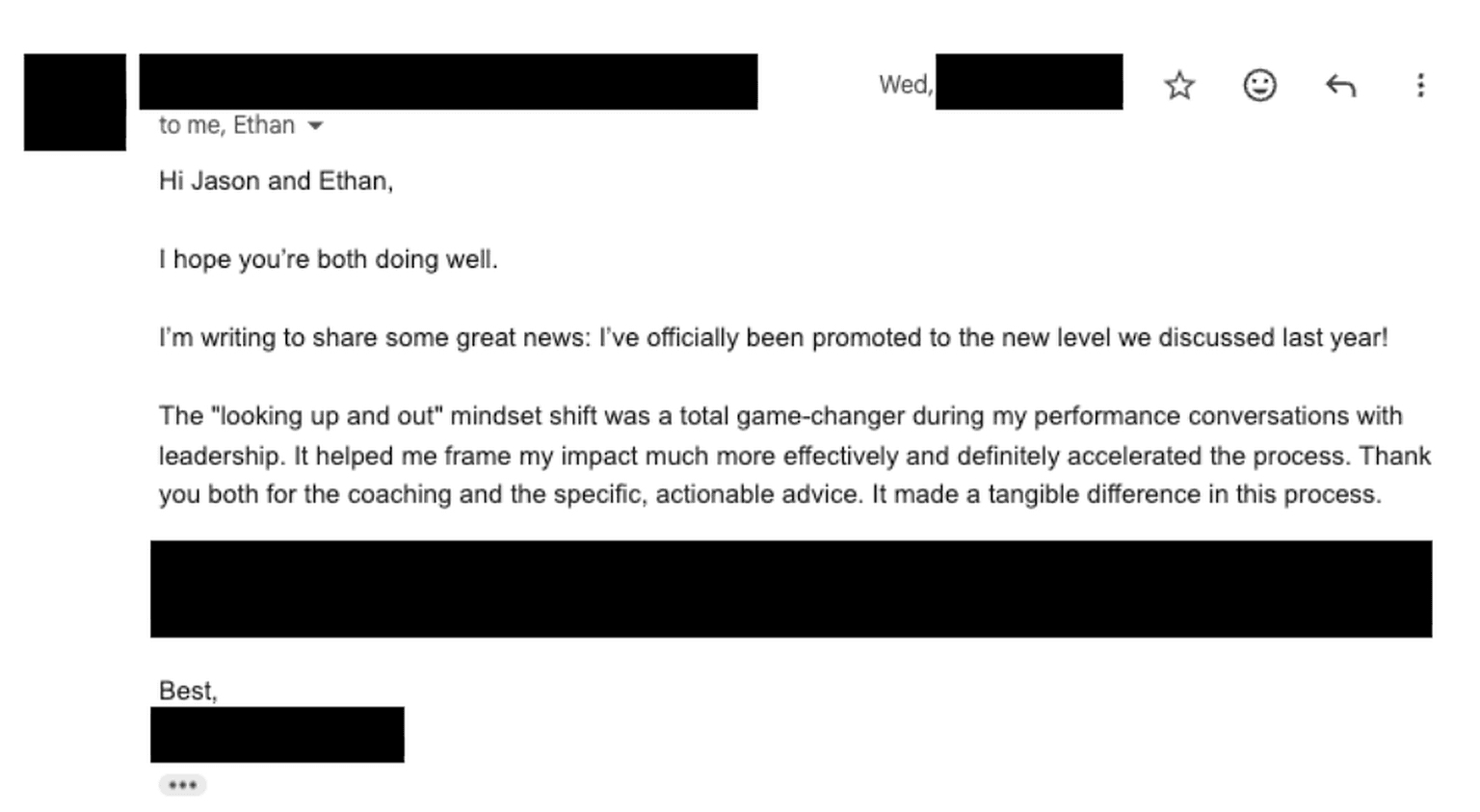Star this email message
Image resolution: width=1480 pixels, height=812 pixels.
1179,86
